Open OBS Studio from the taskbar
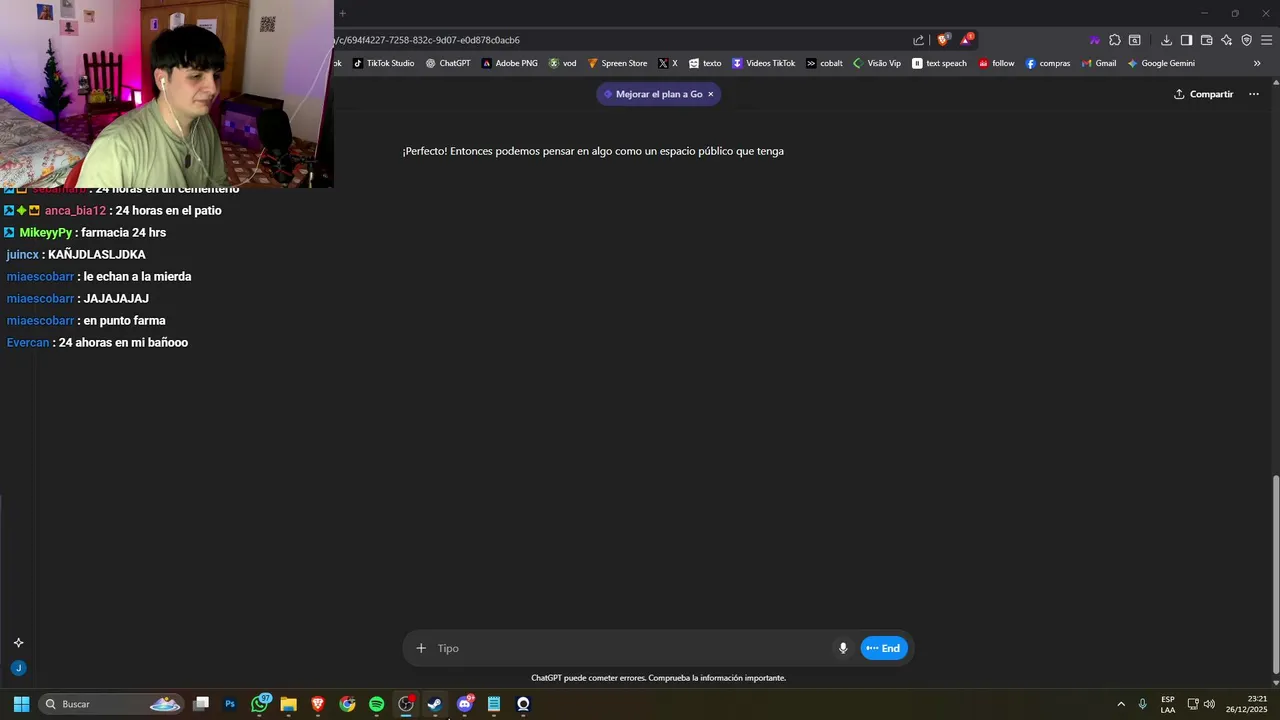The height and width of the screenshot is (720, 1280). click(x=406, y=704)
